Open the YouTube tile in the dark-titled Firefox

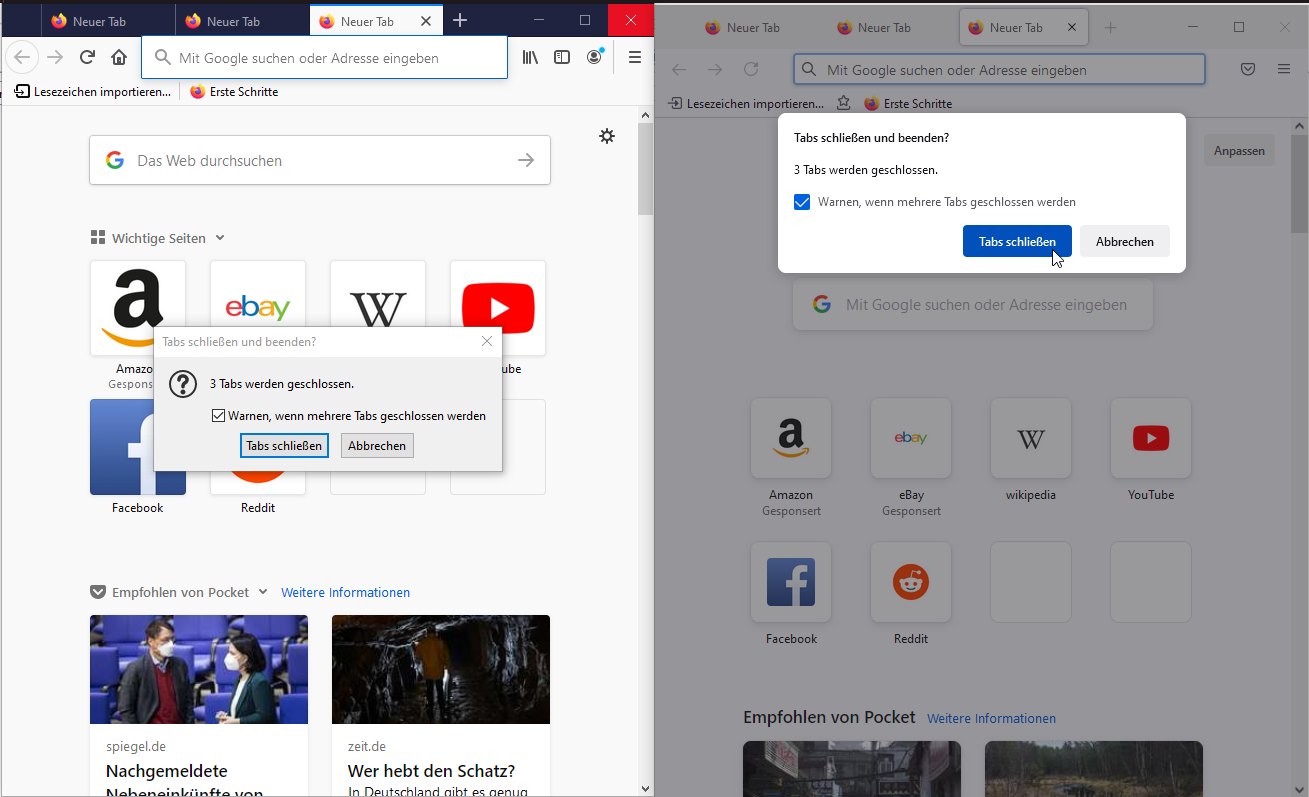pyautogui.click(x=498, y=308)
